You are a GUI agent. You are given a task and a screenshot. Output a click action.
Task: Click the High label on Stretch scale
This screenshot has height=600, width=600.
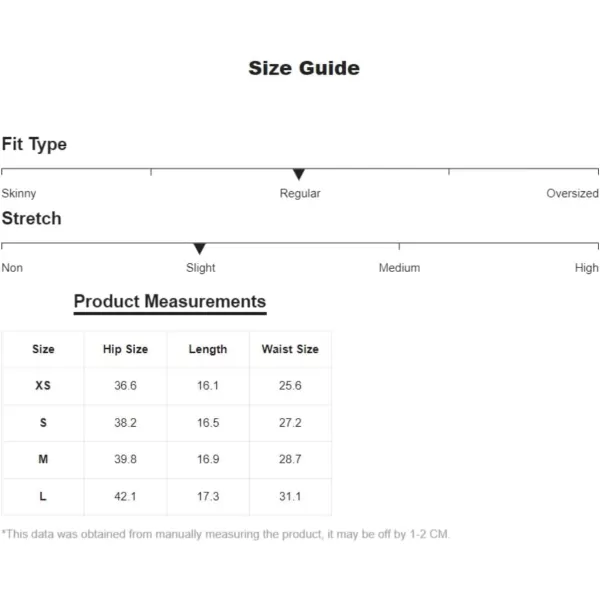coord(587,267)
